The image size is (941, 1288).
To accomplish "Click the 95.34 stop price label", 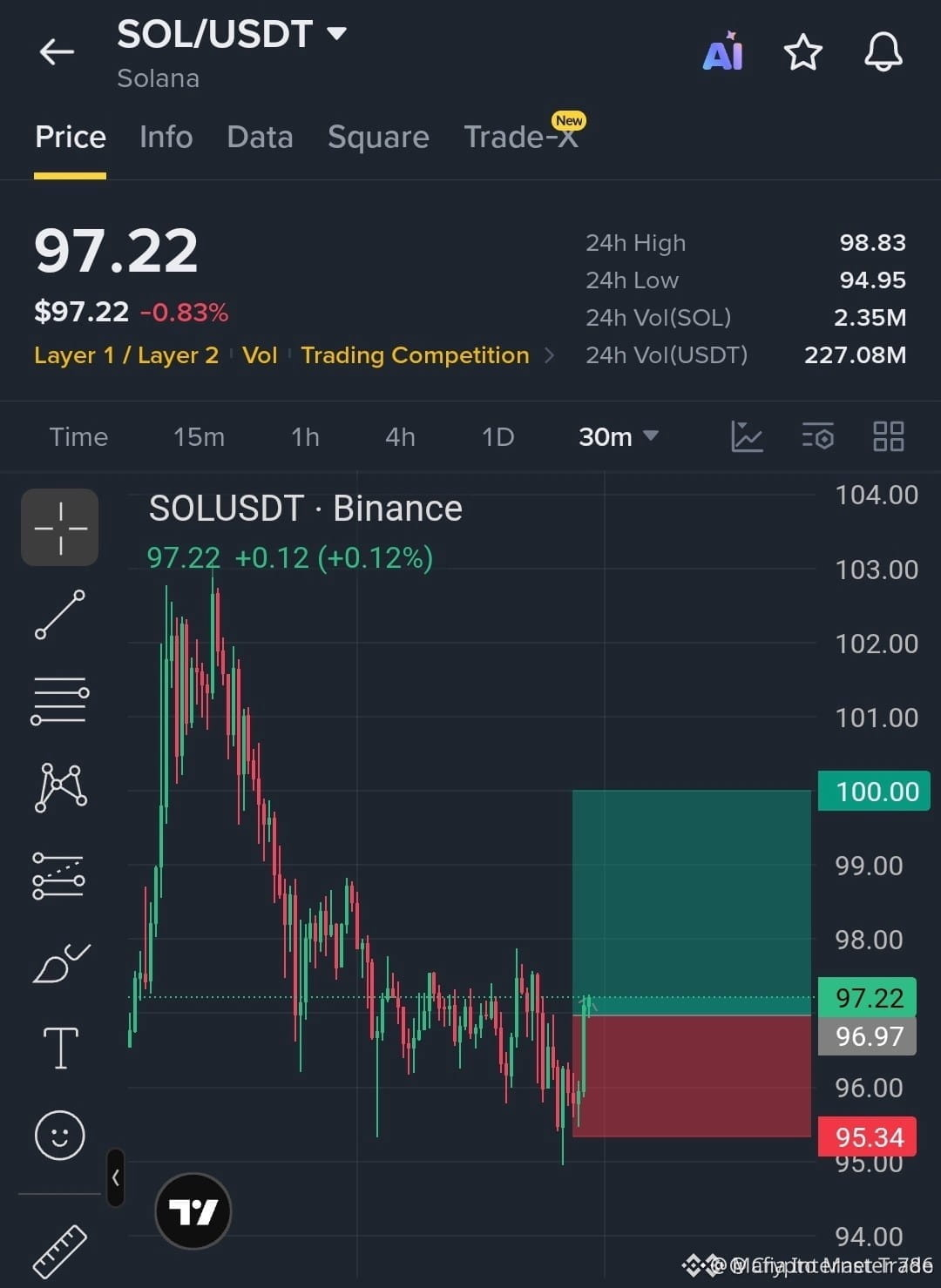I will click(x=867, y=1136).
